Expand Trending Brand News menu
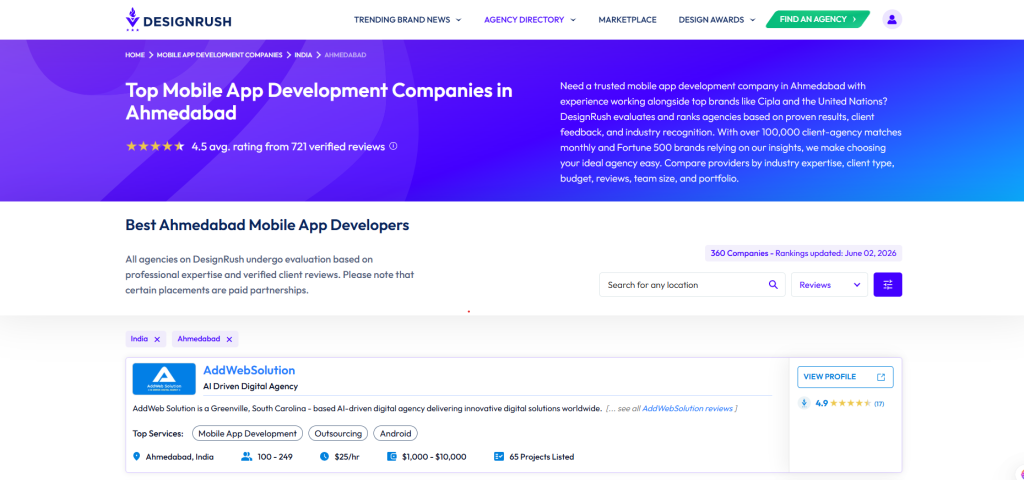This screenshot has height=480, width=1024. point(408,20)
